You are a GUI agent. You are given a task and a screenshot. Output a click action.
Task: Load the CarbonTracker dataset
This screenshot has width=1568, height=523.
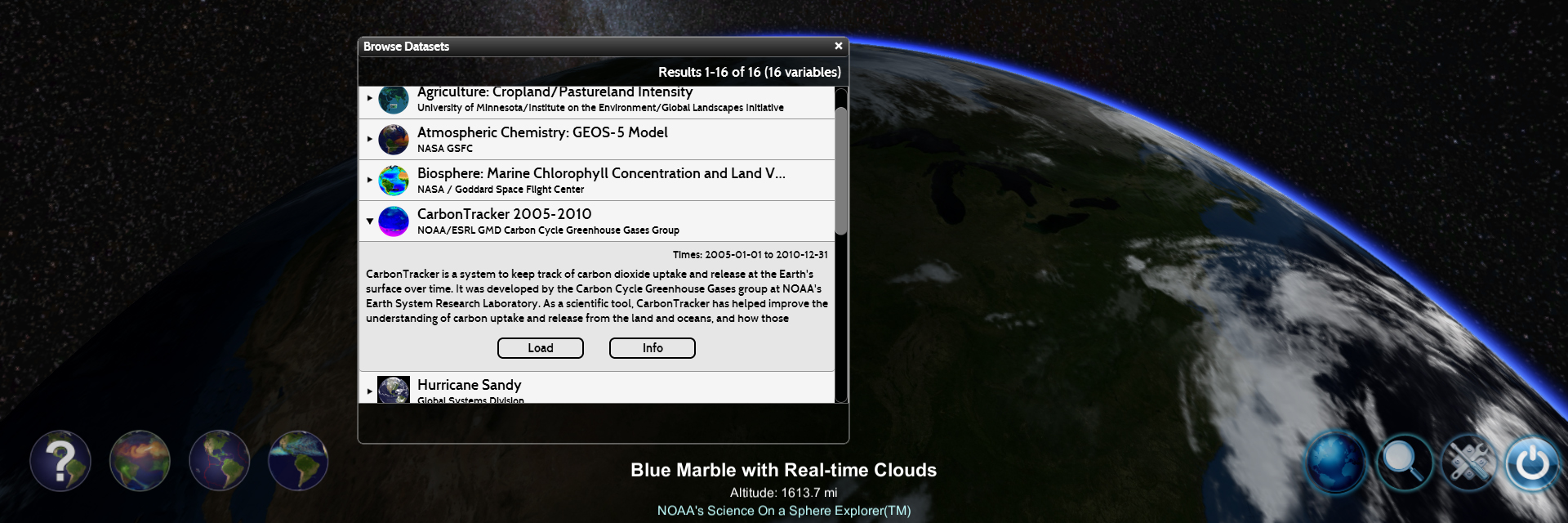541,348
